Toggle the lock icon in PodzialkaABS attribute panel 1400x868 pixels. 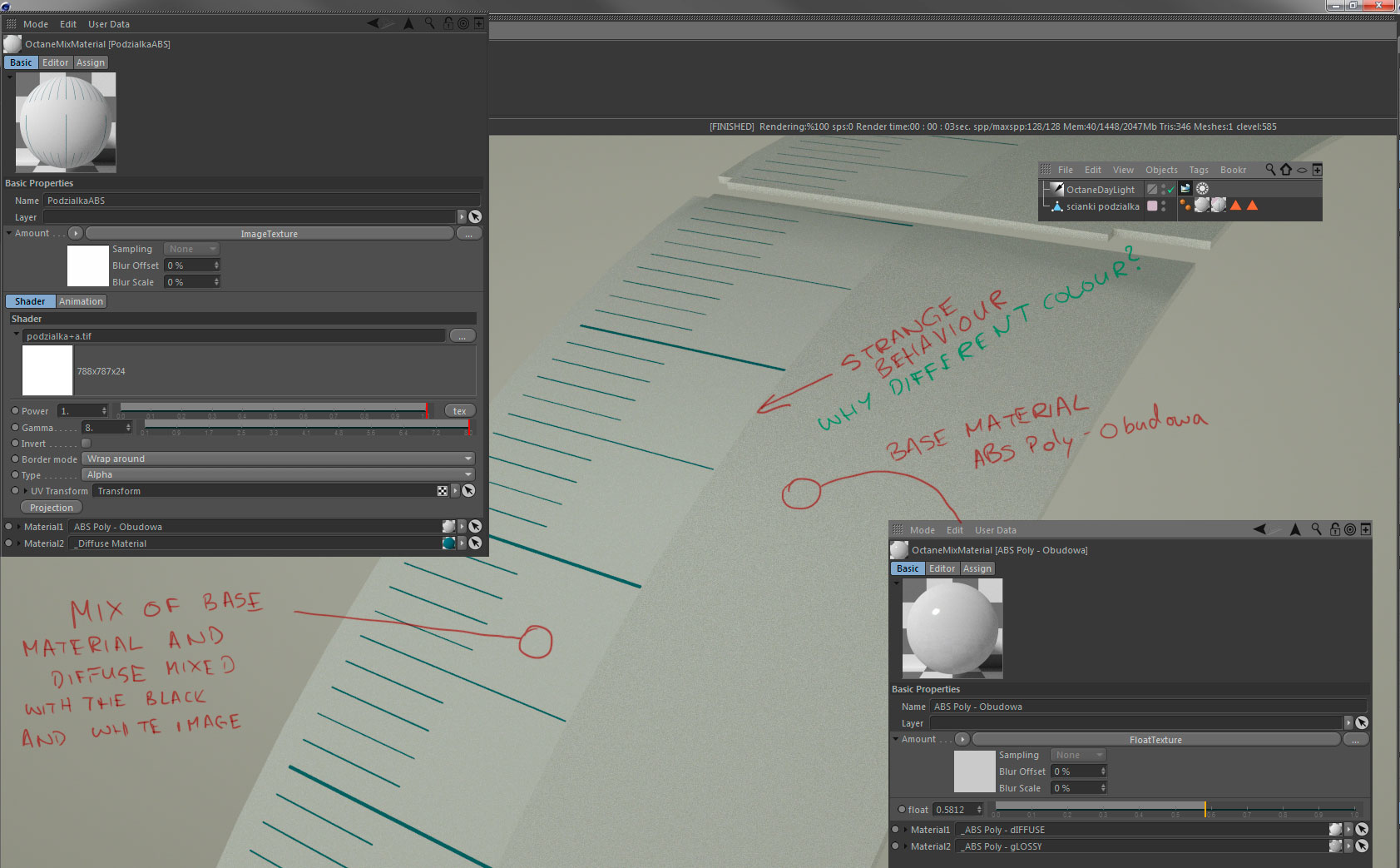click(448, 23)
